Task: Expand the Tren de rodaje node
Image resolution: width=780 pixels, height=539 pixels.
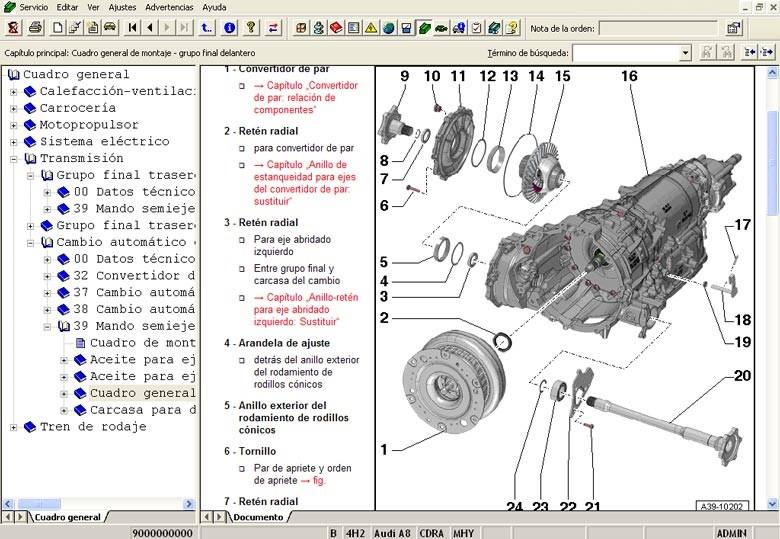Action: [x=14, y=428]
